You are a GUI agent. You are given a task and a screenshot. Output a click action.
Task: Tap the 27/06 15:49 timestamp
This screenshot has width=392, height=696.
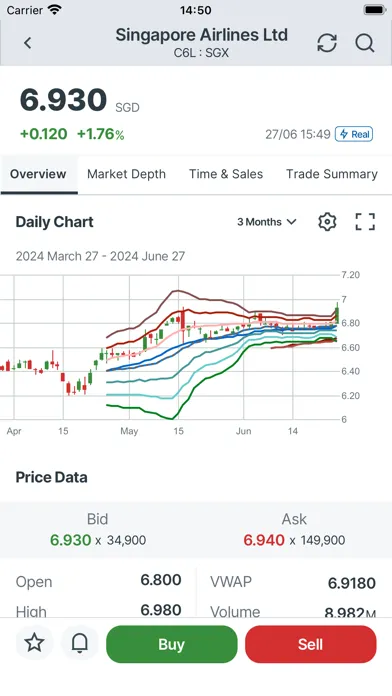tap(298, 134)
